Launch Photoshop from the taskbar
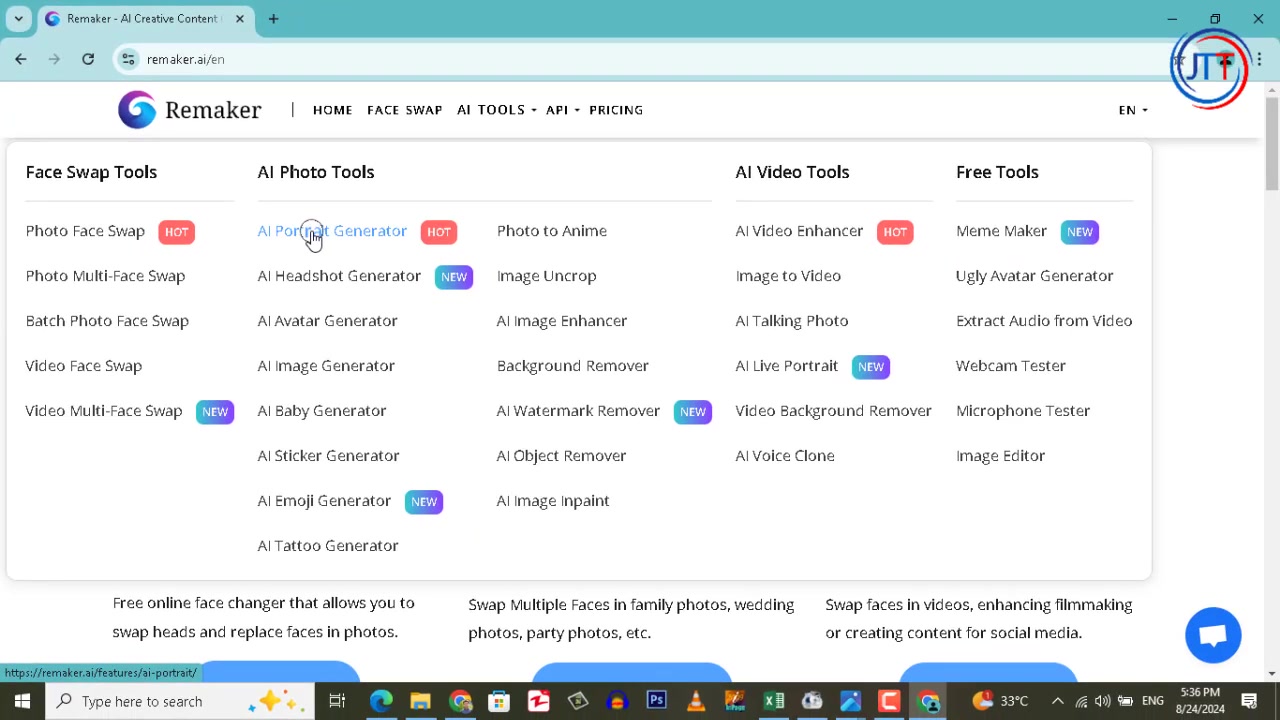 [x=656, y=701]
